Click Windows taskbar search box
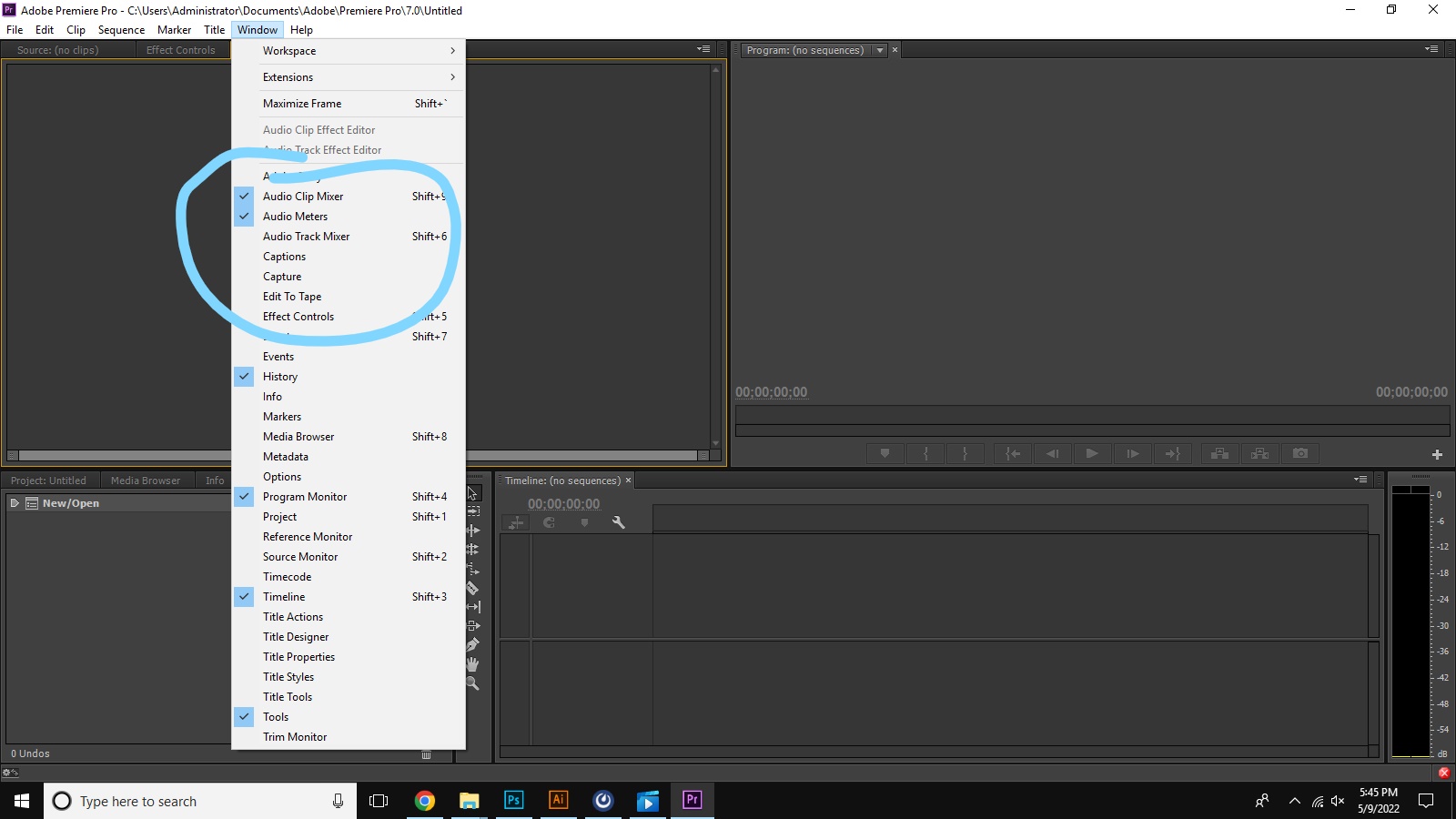The height and width of the screenshot is (819, 1456). pyautogui.click(x=200, y=801)
